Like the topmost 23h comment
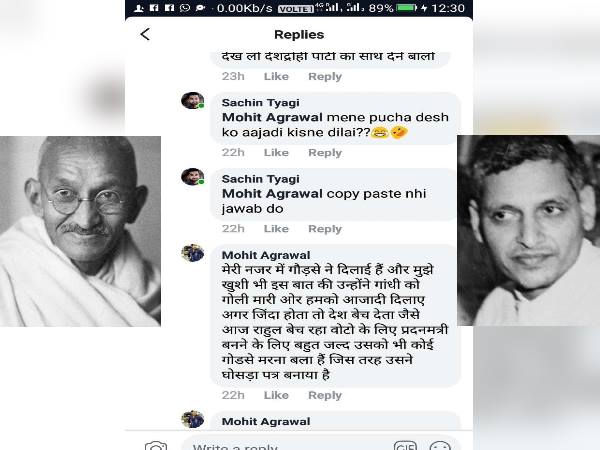Viewport: 600px width, 450px height. pos(276,77)
